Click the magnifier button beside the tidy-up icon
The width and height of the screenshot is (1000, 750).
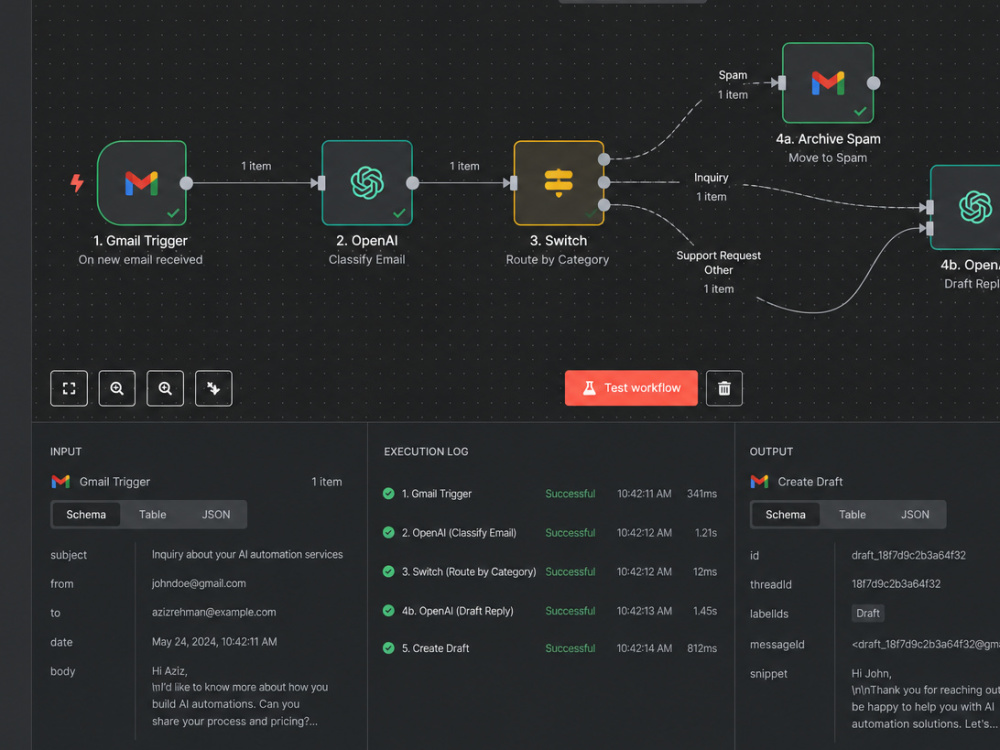[165, 388]
